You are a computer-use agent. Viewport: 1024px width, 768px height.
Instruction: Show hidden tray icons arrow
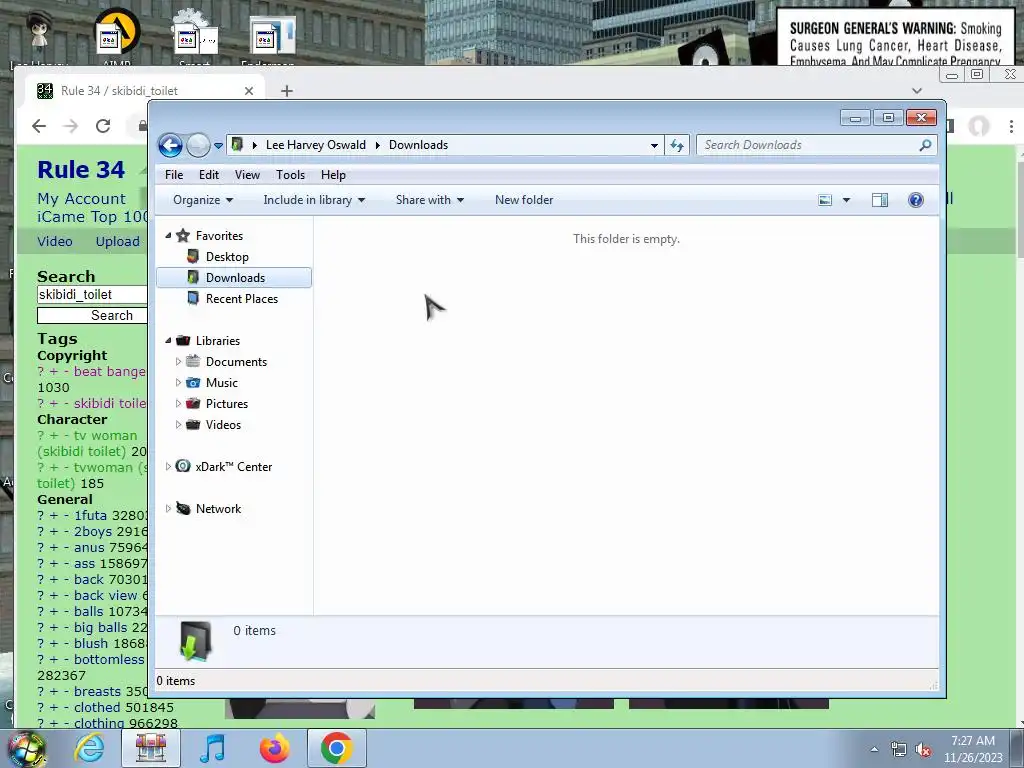874,750
